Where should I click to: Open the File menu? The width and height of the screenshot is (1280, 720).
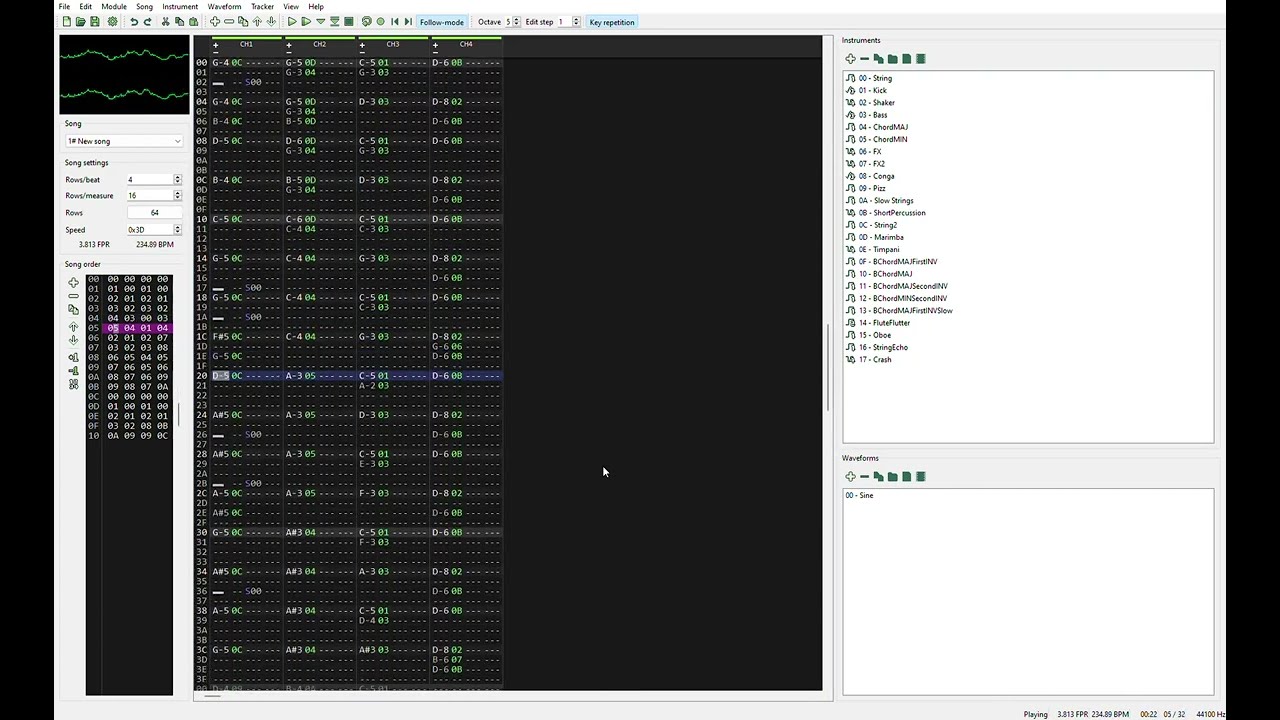(64, 6)
